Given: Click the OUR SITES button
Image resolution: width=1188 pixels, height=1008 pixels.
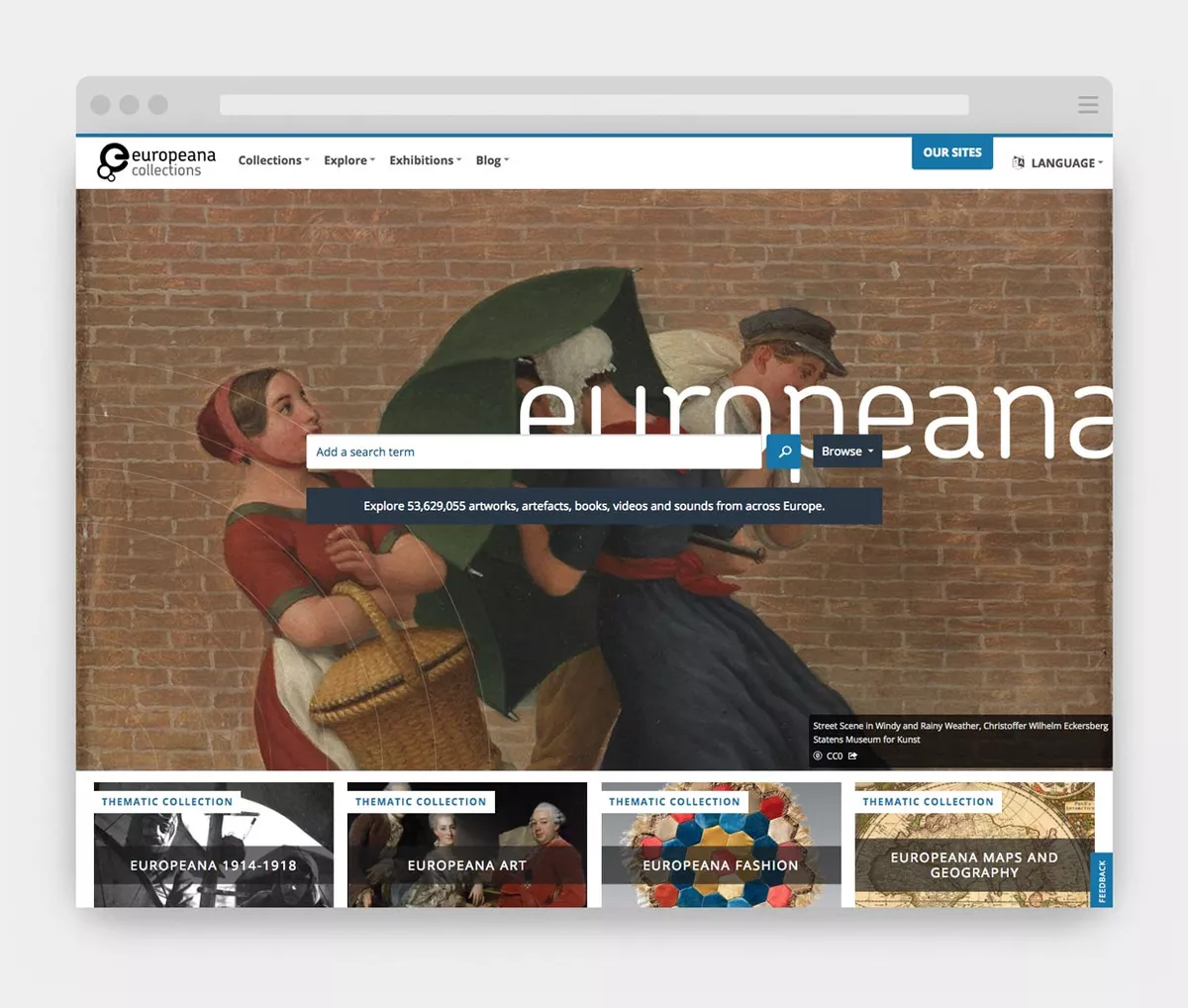Looking at the screenshot, I should point(951,152).
